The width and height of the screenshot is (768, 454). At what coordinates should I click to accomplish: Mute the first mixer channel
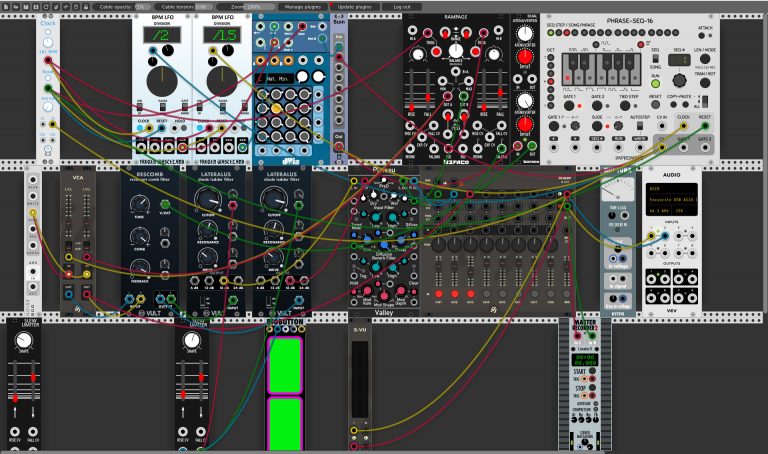pos(438,294)
